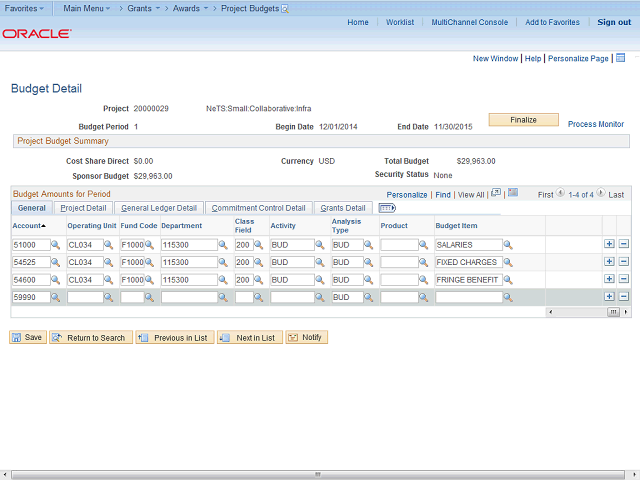Viewport: 640px width, 480px height.
Task: Add row after the SALARIES line
Action: point(609,244)
